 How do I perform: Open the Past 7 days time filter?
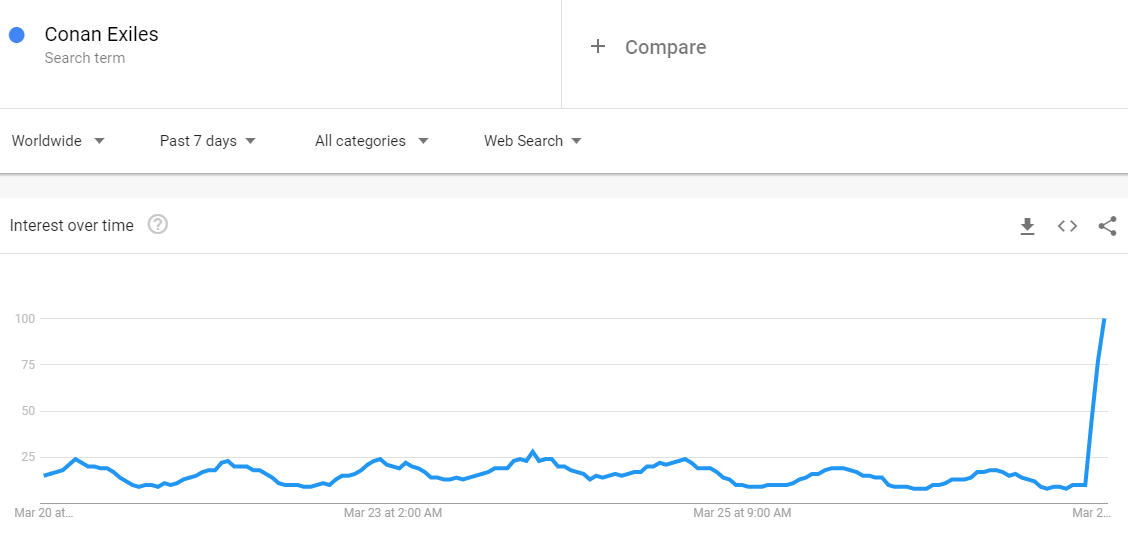coord(208,141)
